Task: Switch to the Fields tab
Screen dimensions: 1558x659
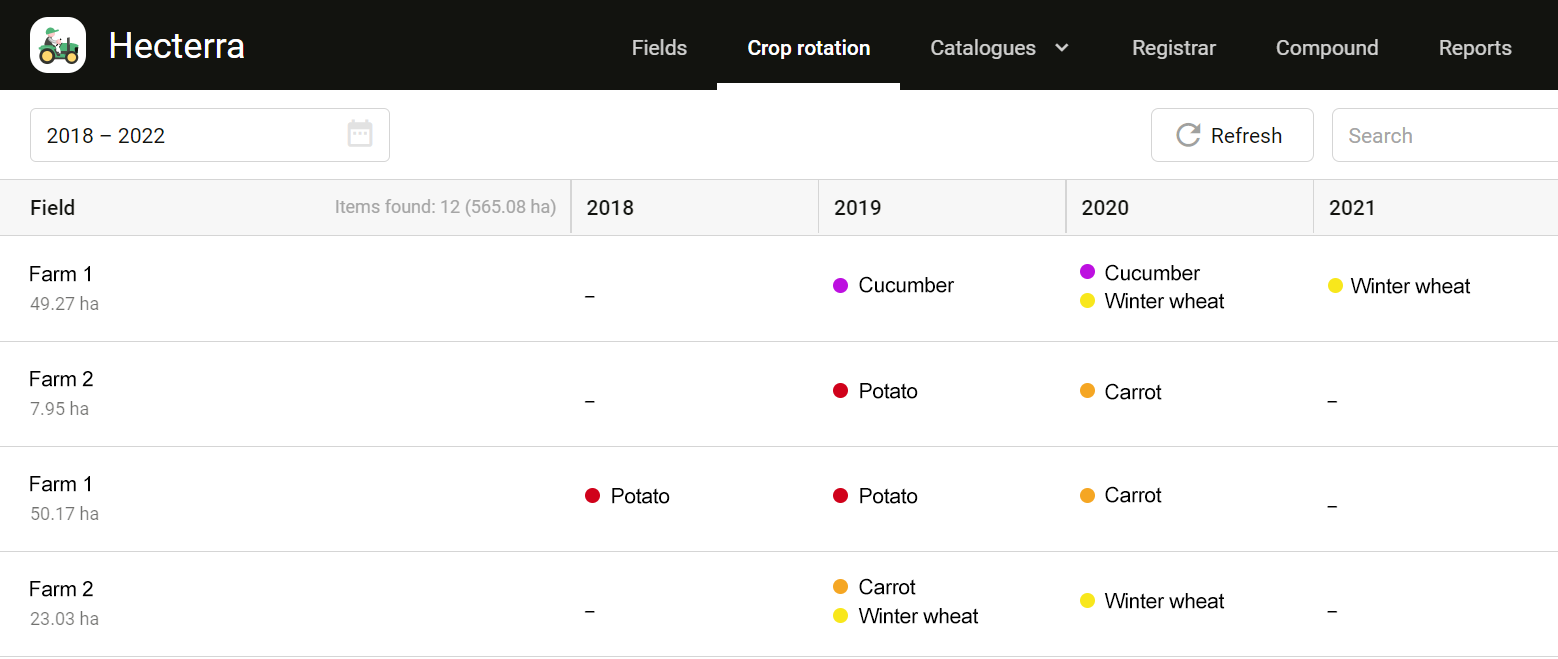Action: [x=659, y=48]
